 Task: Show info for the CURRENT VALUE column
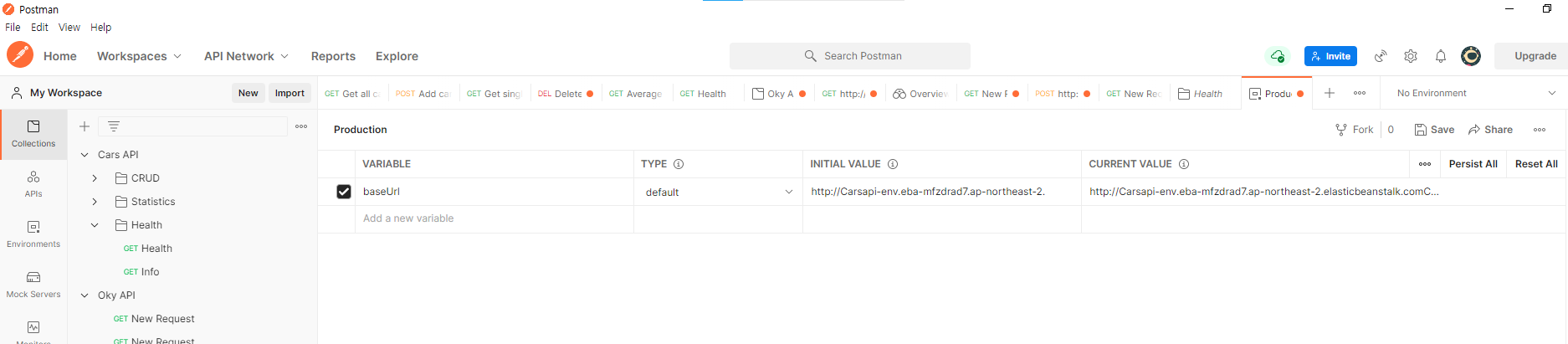point(1184,164)
